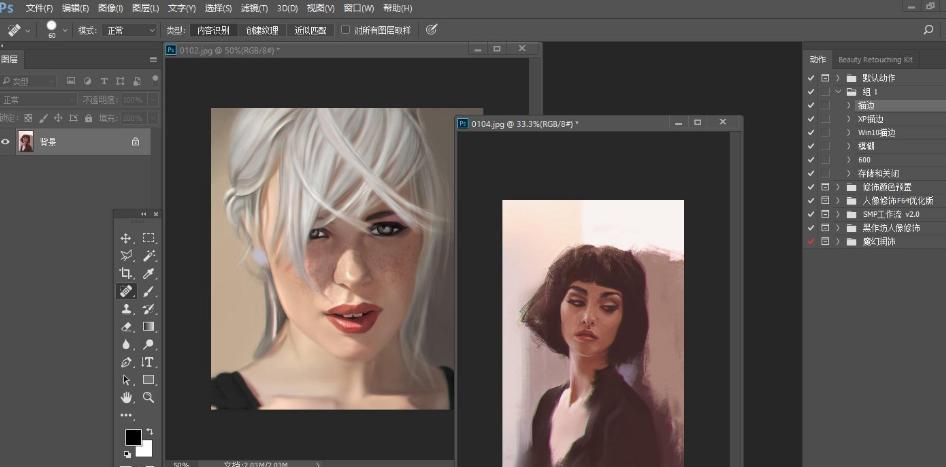Expand the 描边 action steps
This screenshot has height=467, width=946.
click(x=849, y=105)
